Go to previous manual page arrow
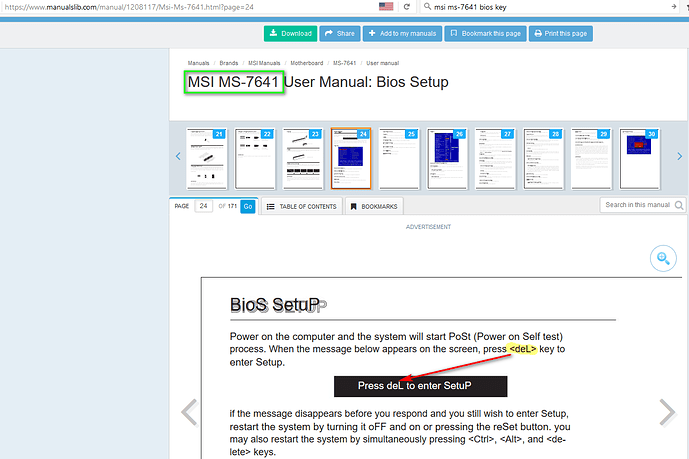This screenshot has height=459, width=689. pos(189,412)
